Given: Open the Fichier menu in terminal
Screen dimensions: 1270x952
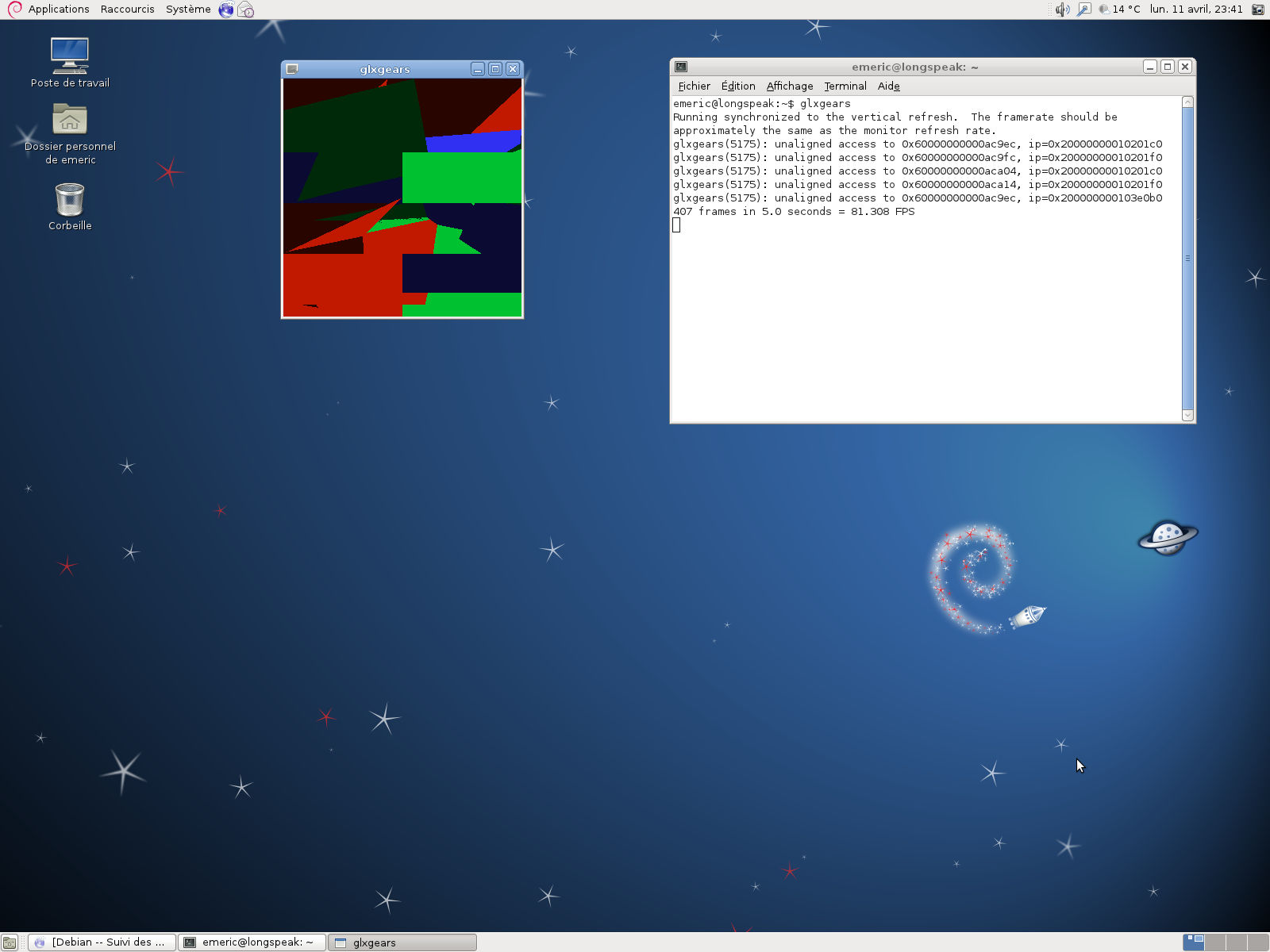Looking at the screenshot, I should pos(694,86).
